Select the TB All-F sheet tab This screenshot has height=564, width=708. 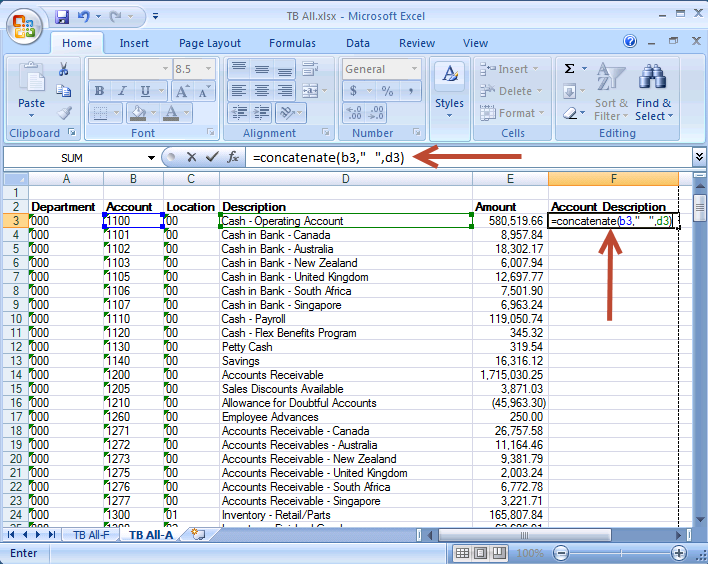tap(91, 535)
